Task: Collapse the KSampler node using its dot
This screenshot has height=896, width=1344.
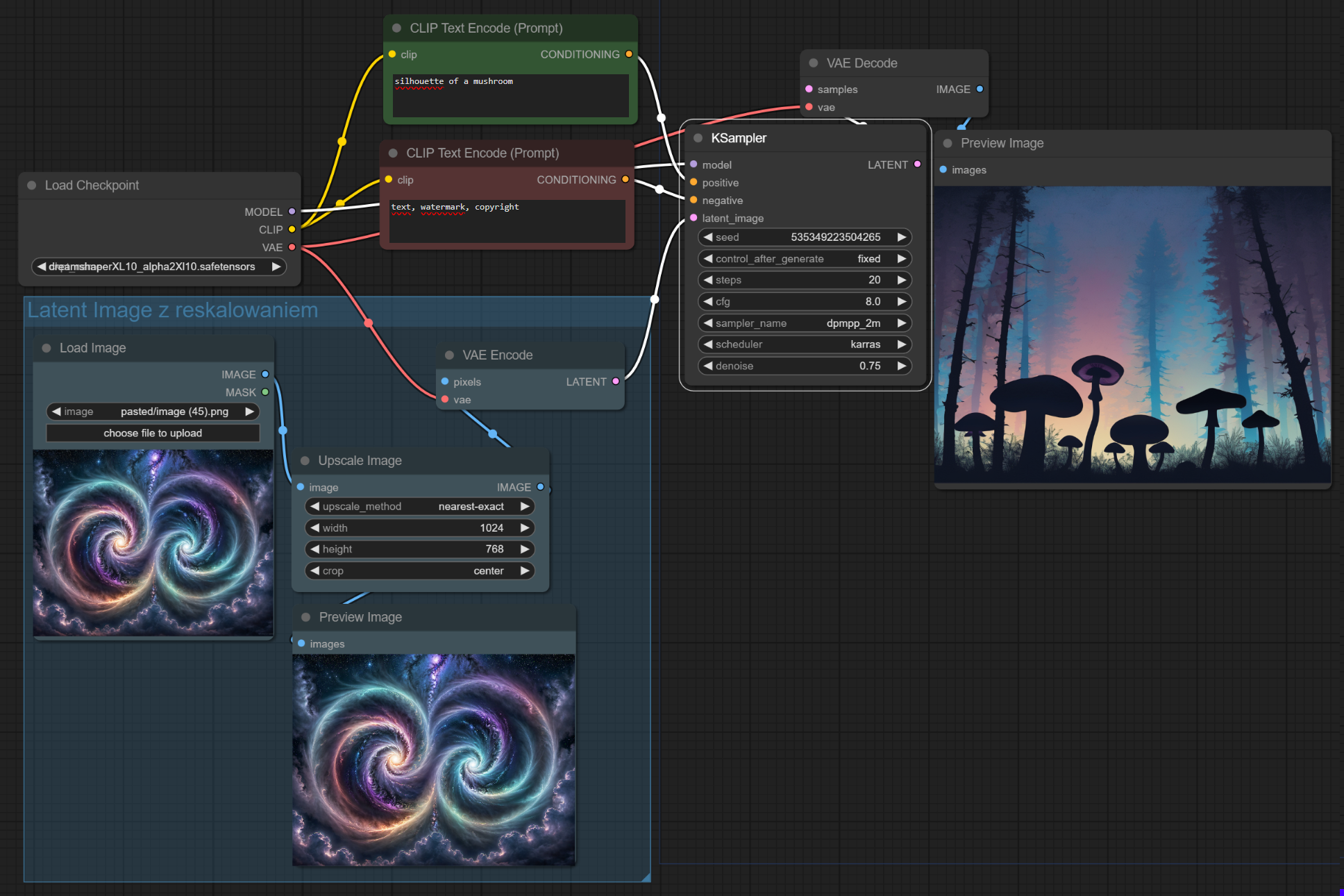Action: pos(698,138)
